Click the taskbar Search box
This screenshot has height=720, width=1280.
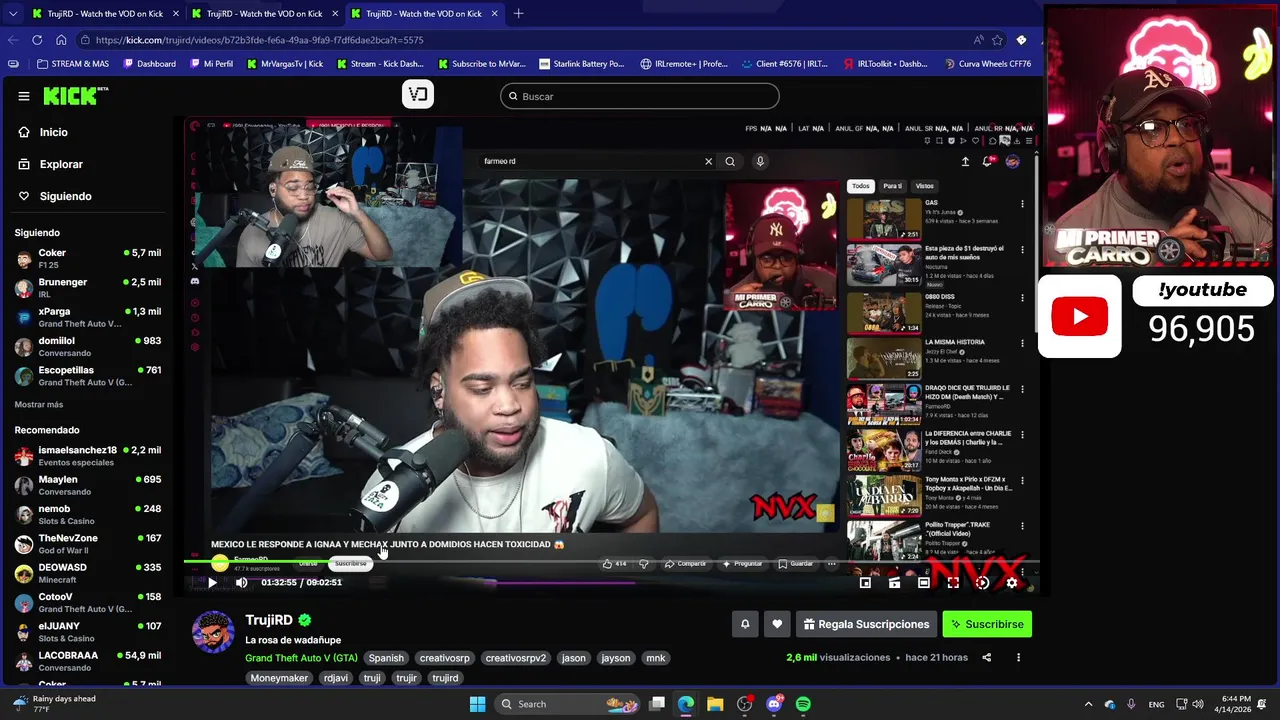[566, 704]
